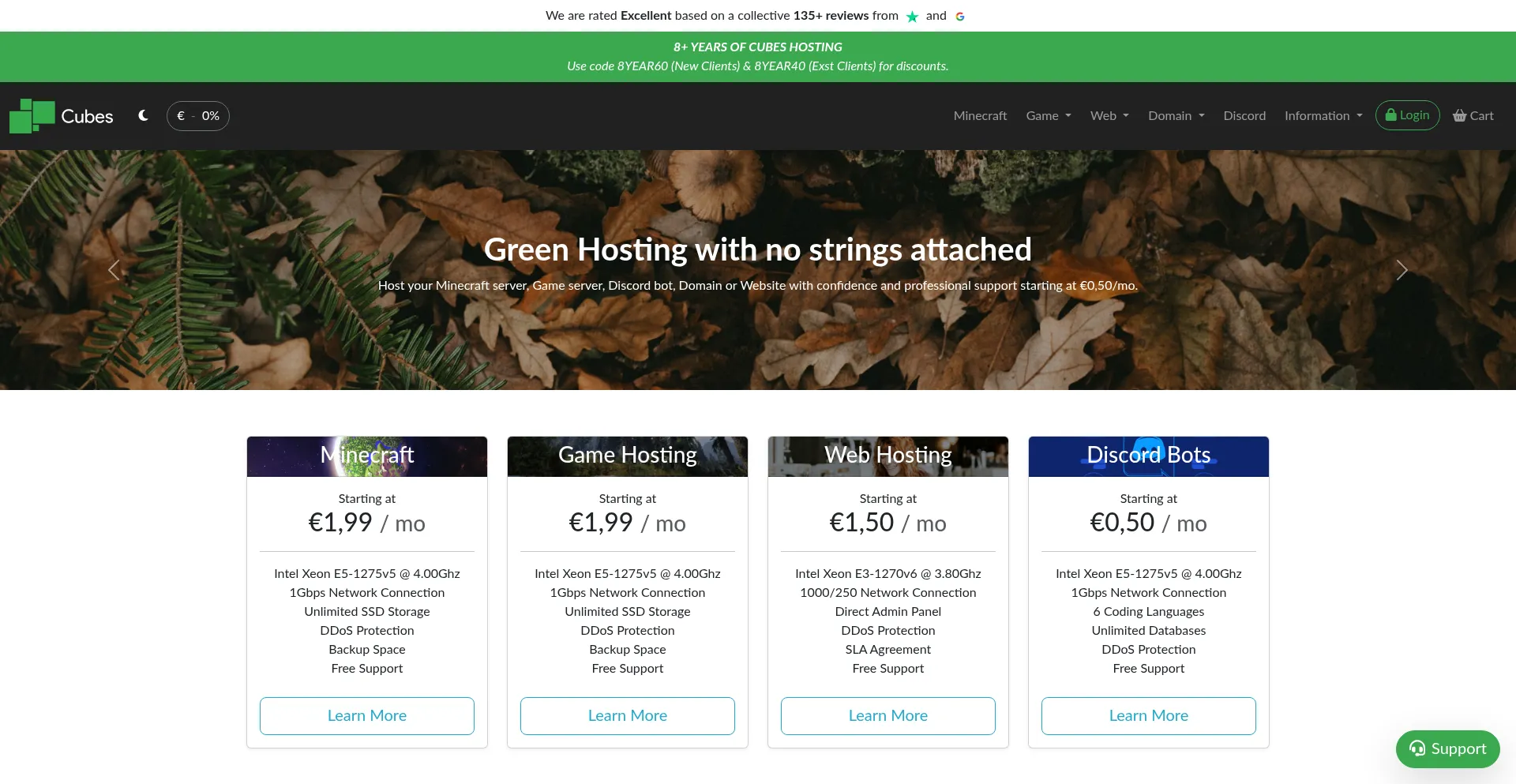
Task: Open the euro currency selector
Action: pos(197,116)
